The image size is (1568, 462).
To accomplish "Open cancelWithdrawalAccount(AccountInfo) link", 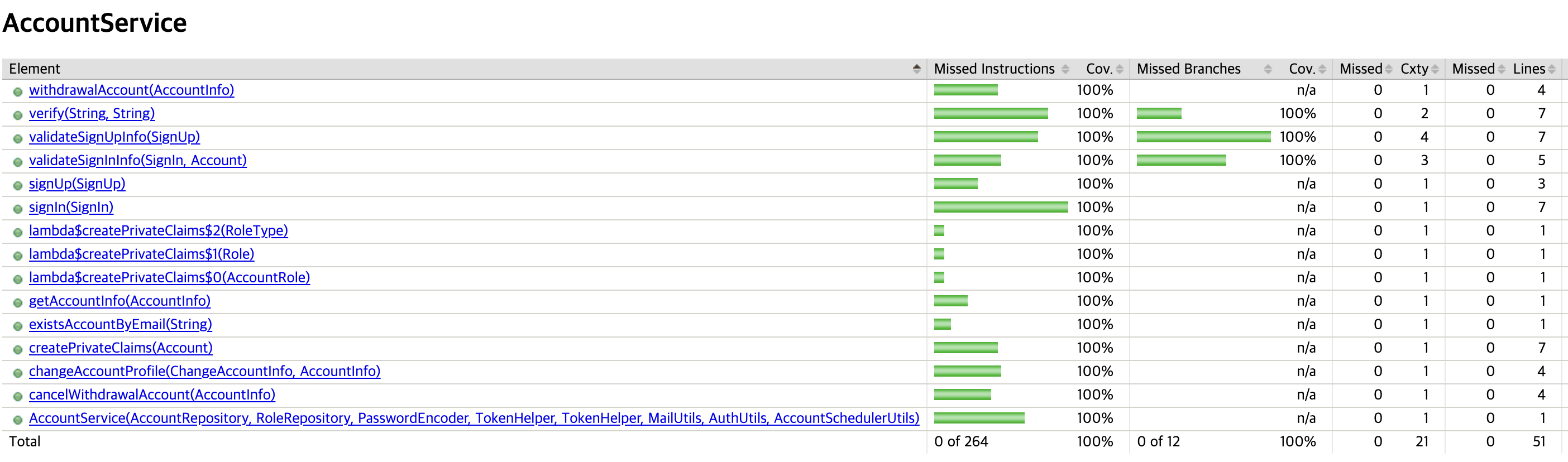I will coord(152,395).
